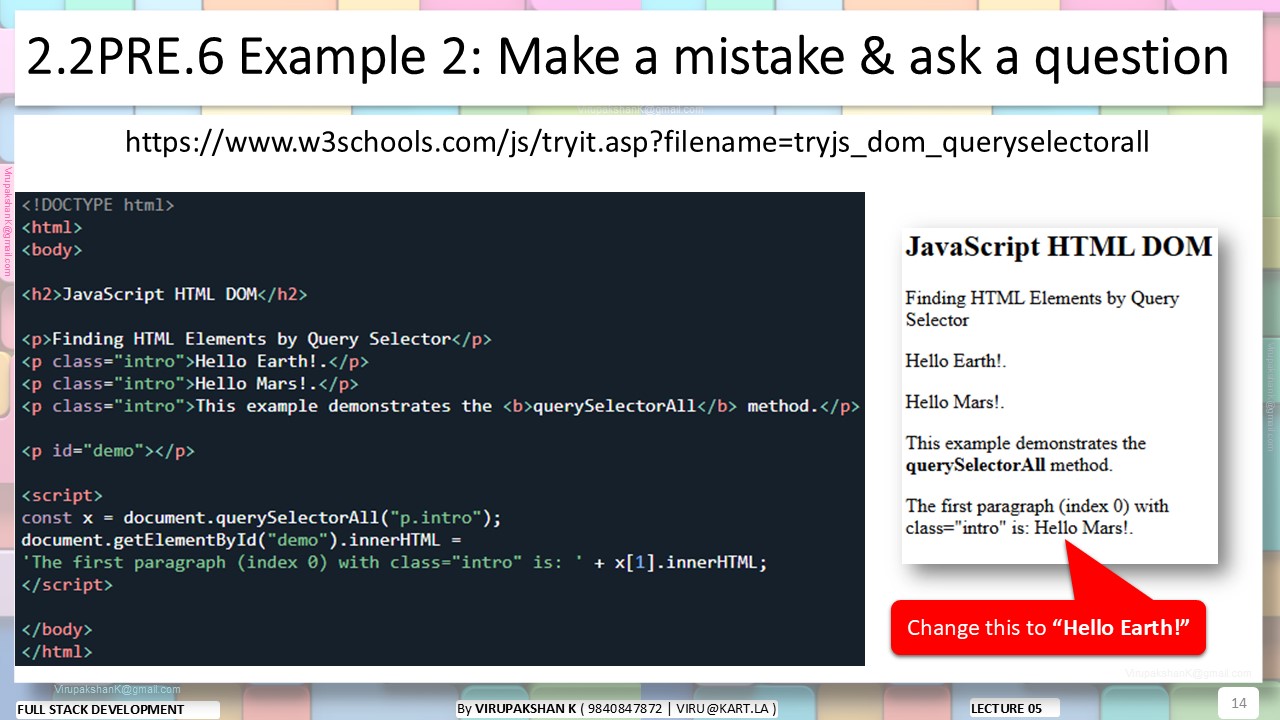Click the closing '</script>' tag line
This screenshot has height=720, width=1280.
[67, 585]
